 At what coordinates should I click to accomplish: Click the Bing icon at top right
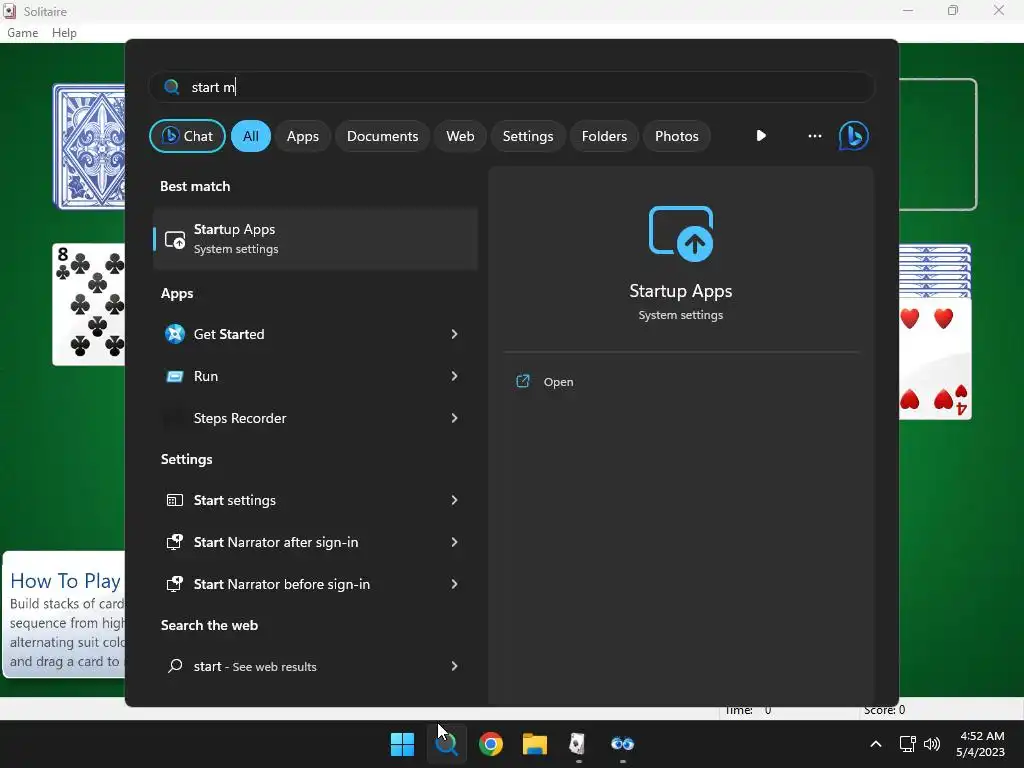(854, 136)
